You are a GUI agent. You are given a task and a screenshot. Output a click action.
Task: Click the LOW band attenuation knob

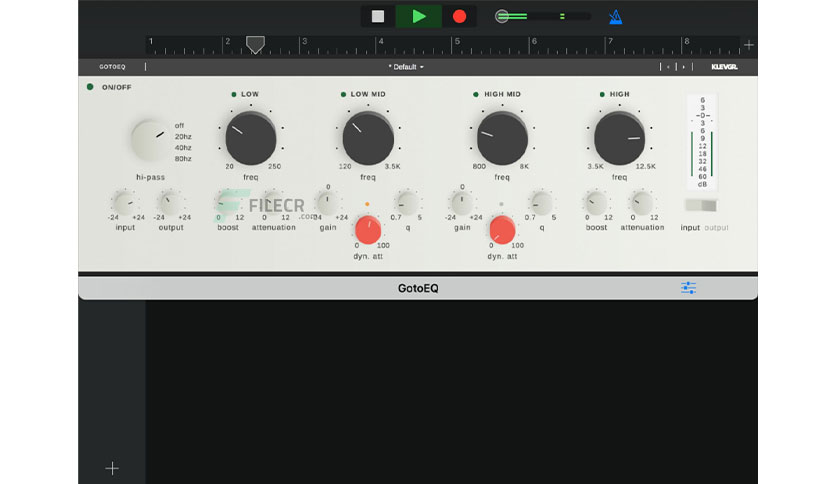click(274, 203)
